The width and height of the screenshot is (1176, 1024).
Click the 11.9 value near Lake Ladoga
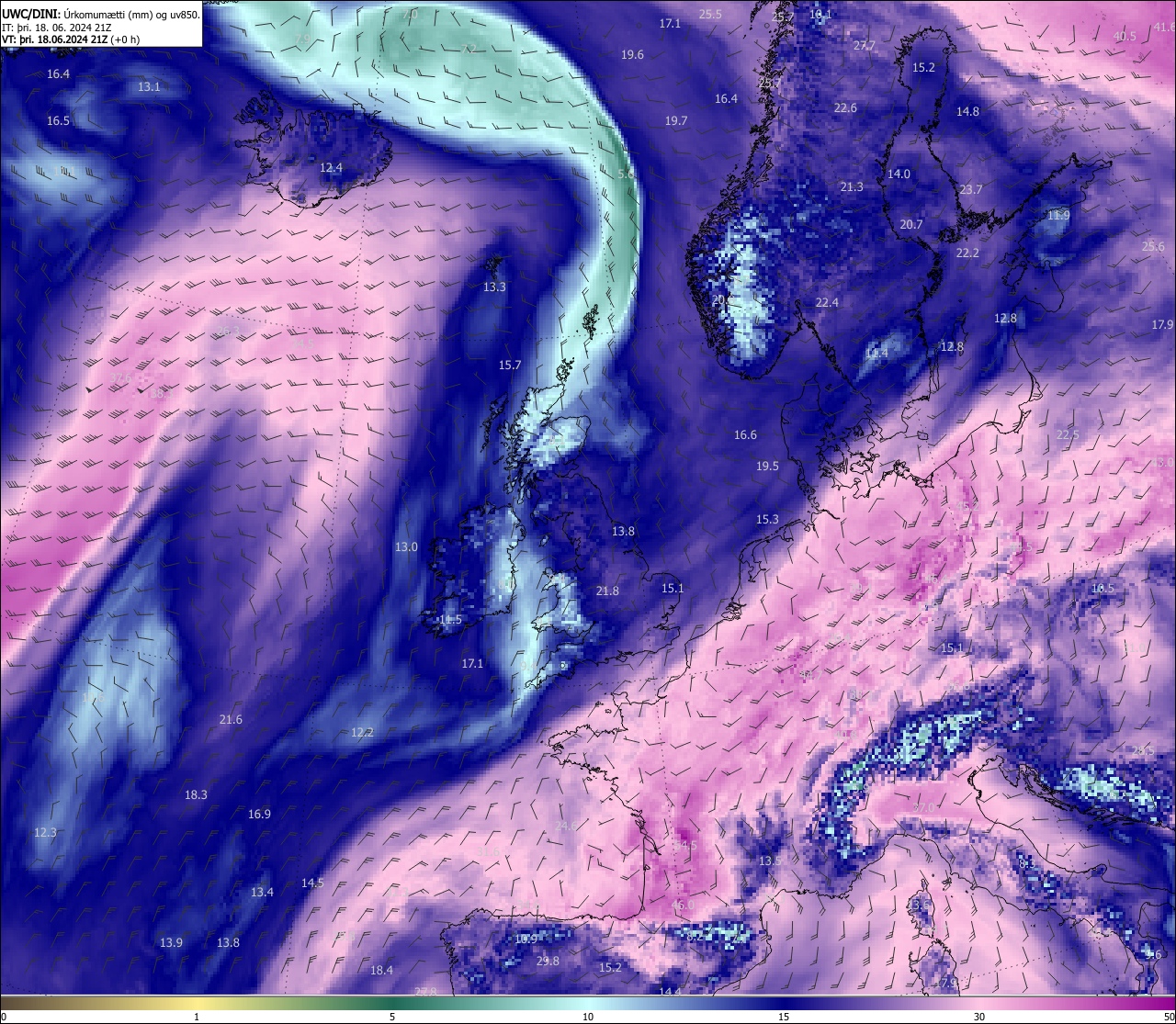click(x=1058, y=216)
